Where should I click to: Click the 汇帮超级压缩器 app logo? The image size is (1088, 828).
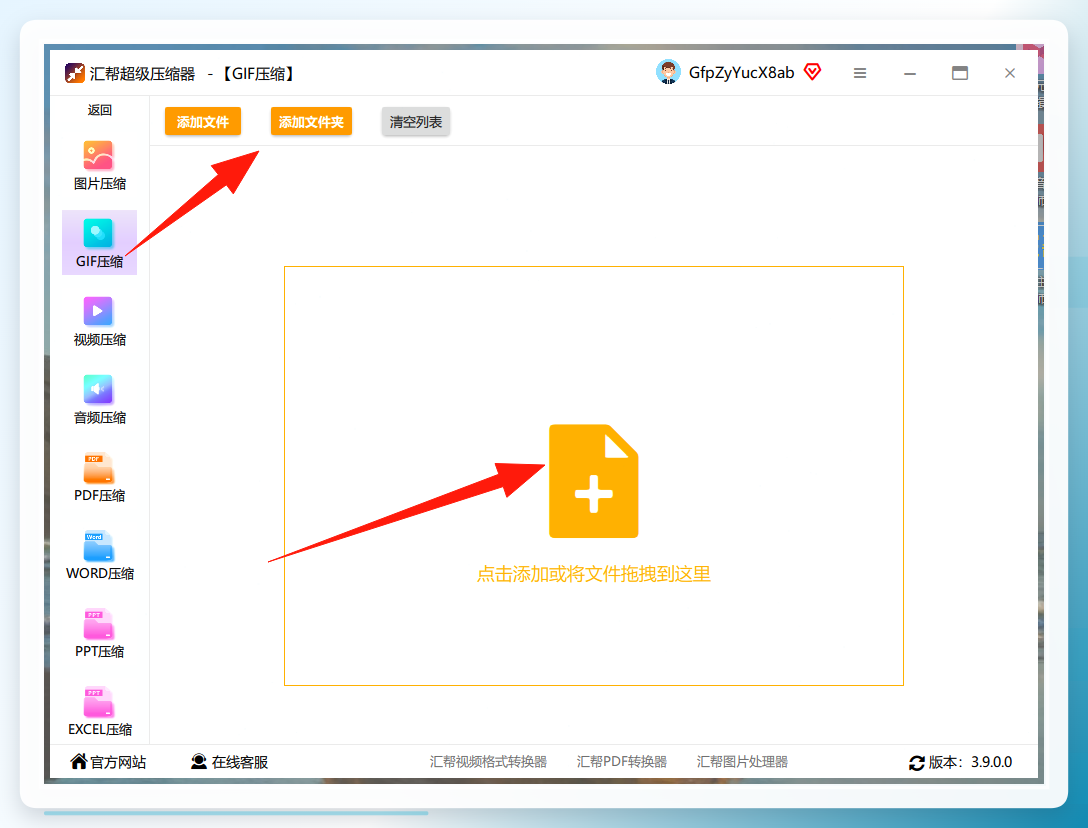coord(74,73)
